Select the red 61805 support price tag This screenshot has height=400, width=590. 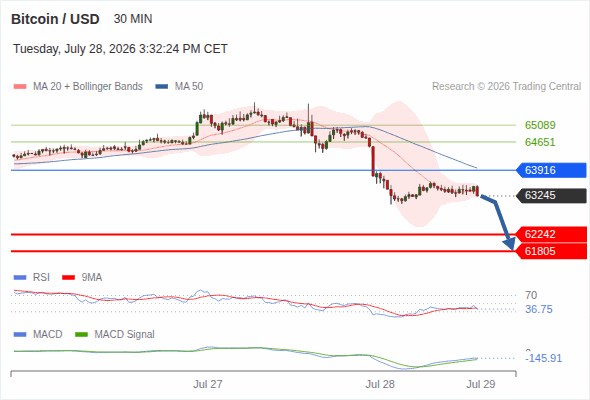tap(551, 251)
